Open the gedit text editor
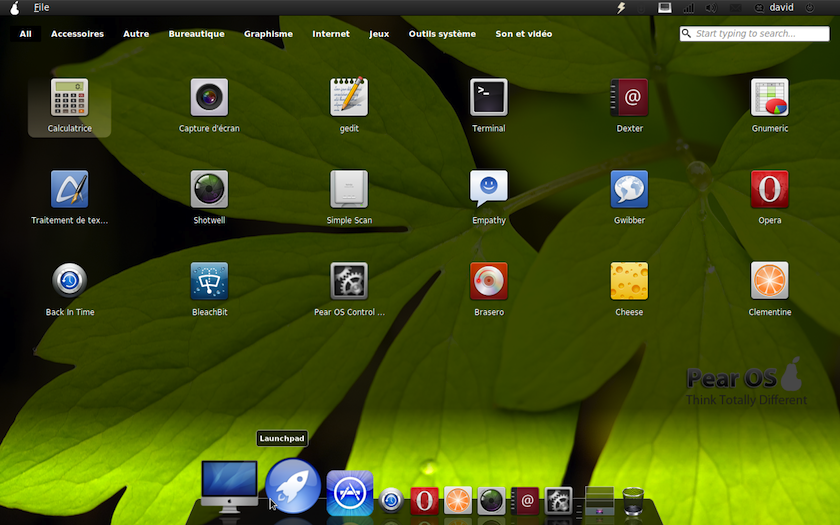The width and height of the screenshot is (840, 525). coord(349,96)
